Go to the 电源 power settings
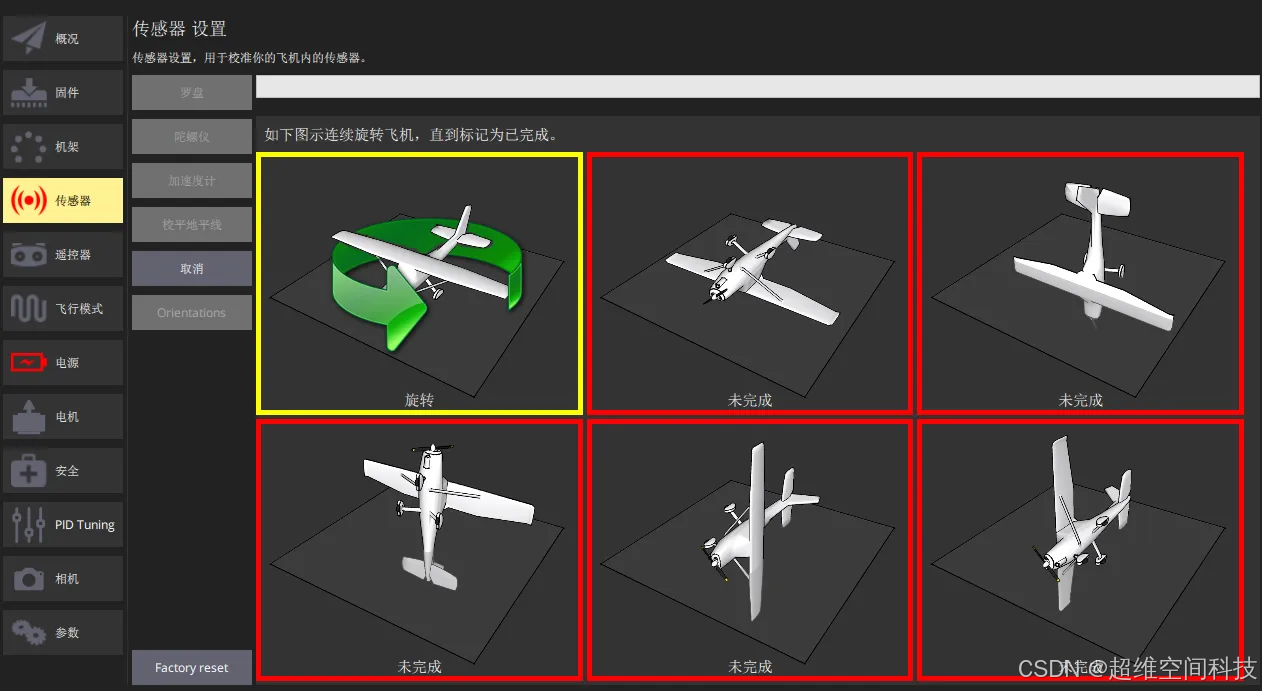The image size is (1262, 691). point(63,362)
